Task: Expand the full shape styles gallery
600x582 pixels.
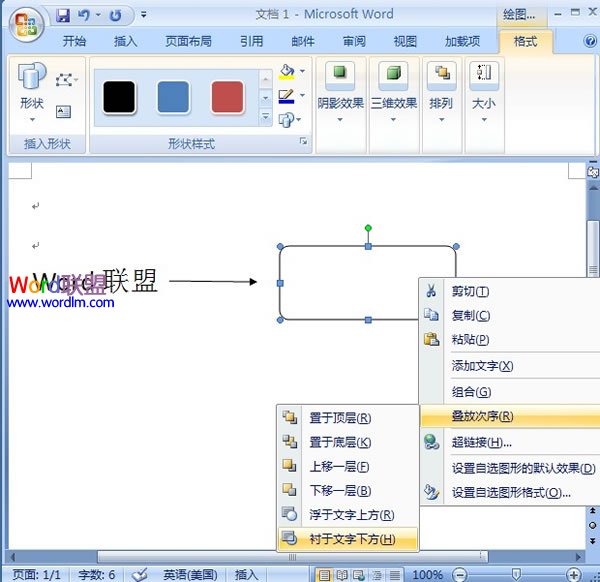Action: pos(265,117)
